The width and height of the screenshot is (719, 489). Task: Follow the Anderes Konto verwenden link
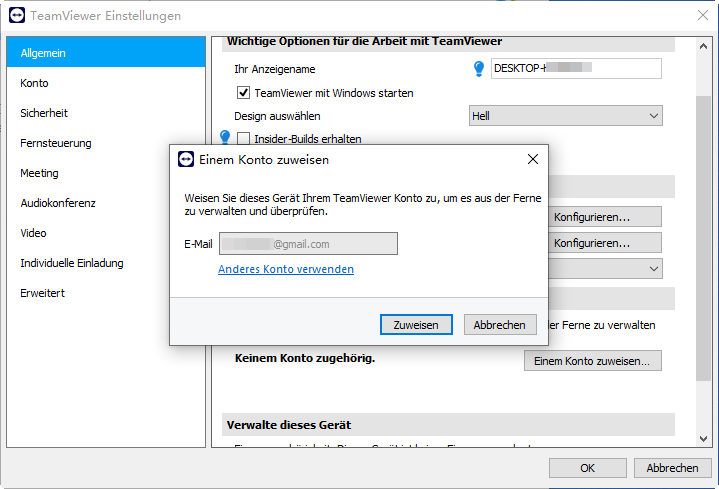coord(286,269)
